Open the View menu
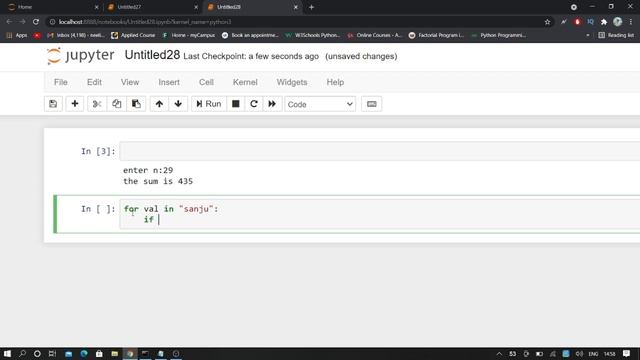 click(x=130, y=82)
